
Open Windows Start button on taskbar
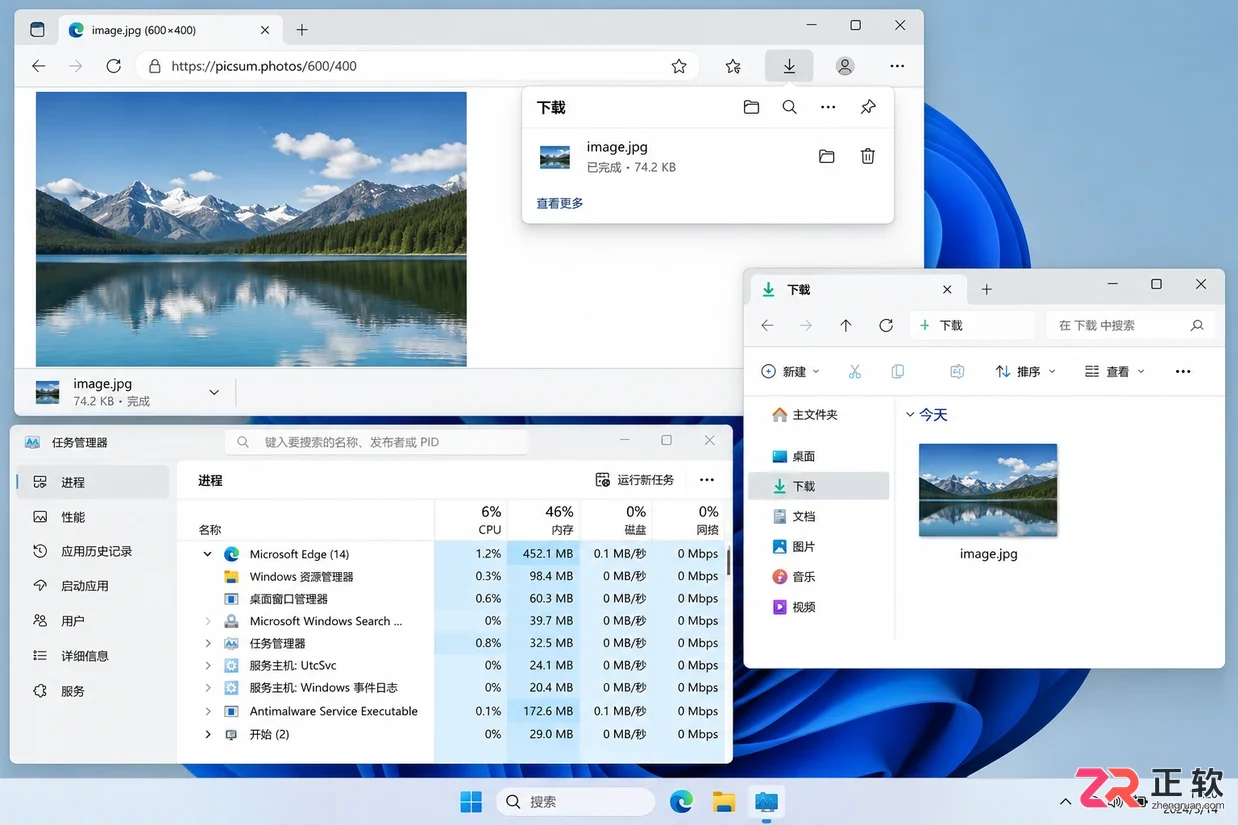[471, 801]
